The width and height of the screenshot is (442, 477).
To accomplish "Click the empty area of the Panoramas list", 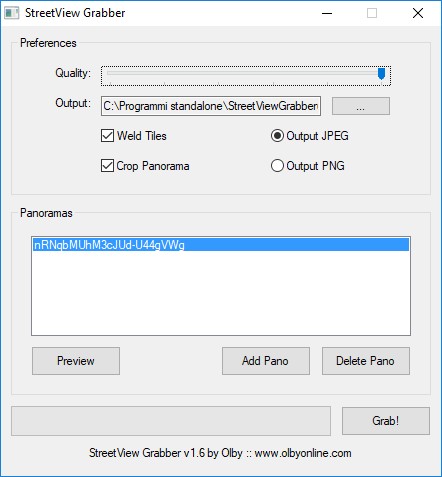I will (221, 293).
